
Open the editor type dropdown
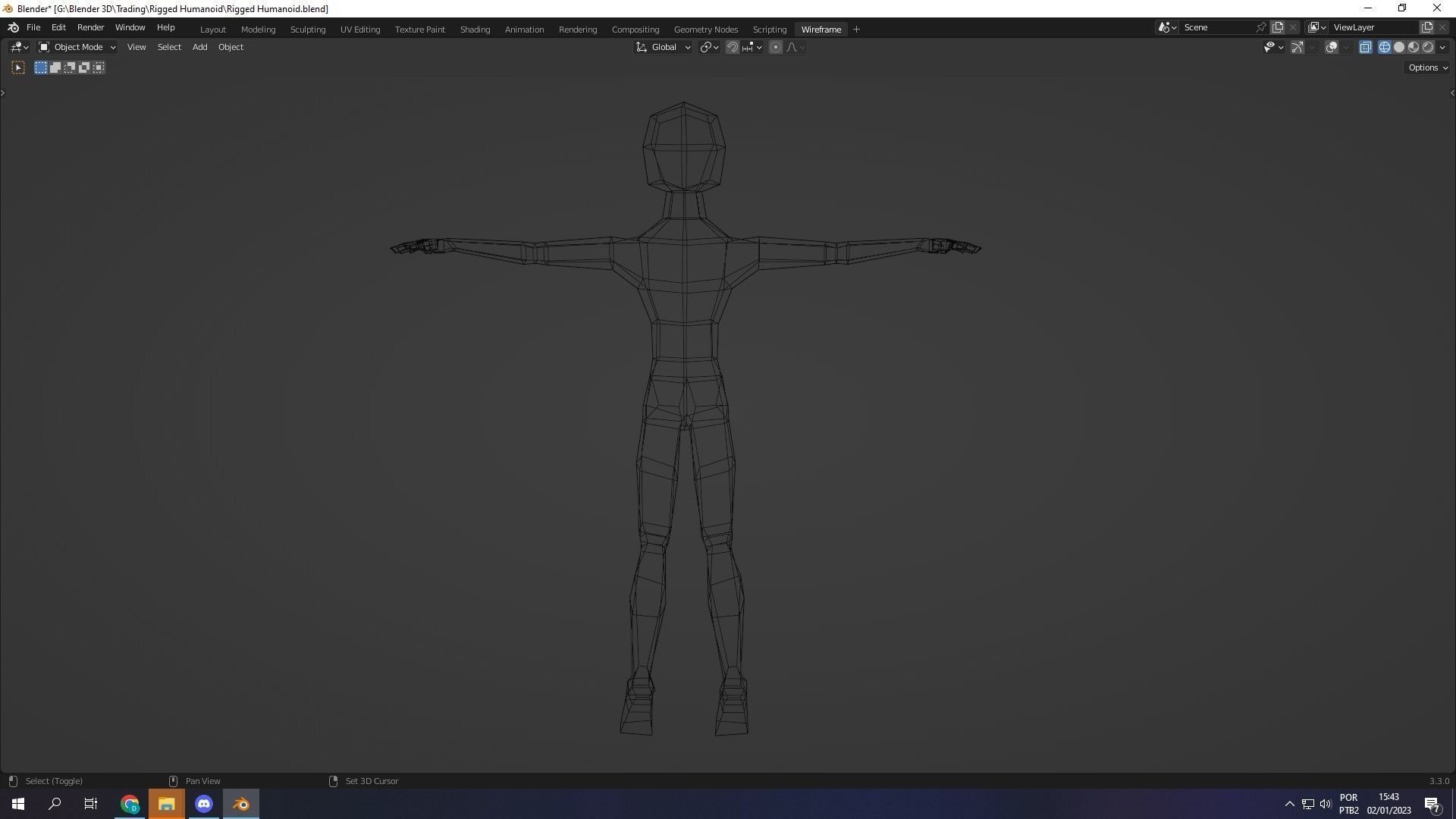tap(20, 47)
